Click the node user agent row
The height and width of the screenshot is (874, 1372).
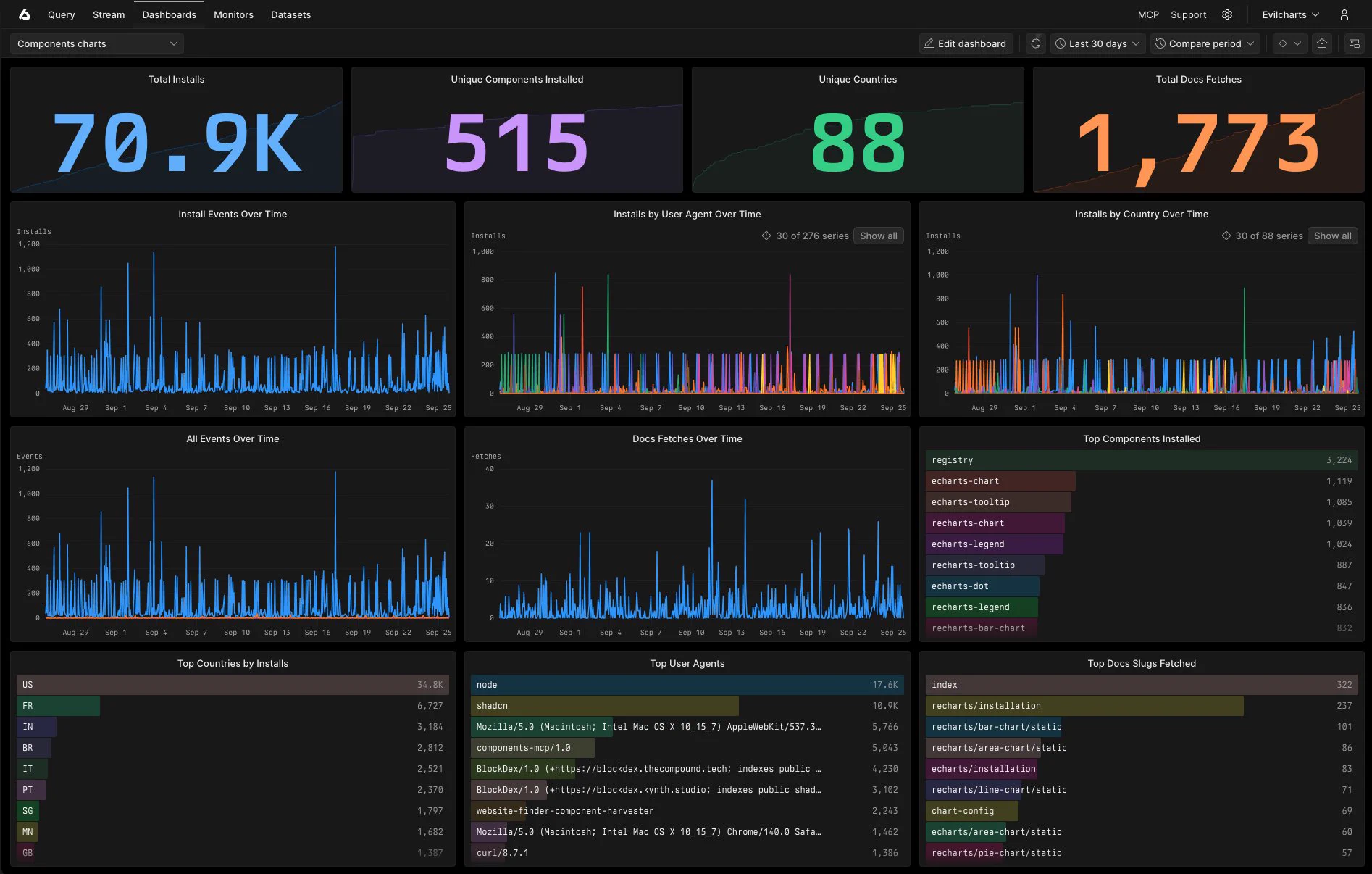pos(687,685)
